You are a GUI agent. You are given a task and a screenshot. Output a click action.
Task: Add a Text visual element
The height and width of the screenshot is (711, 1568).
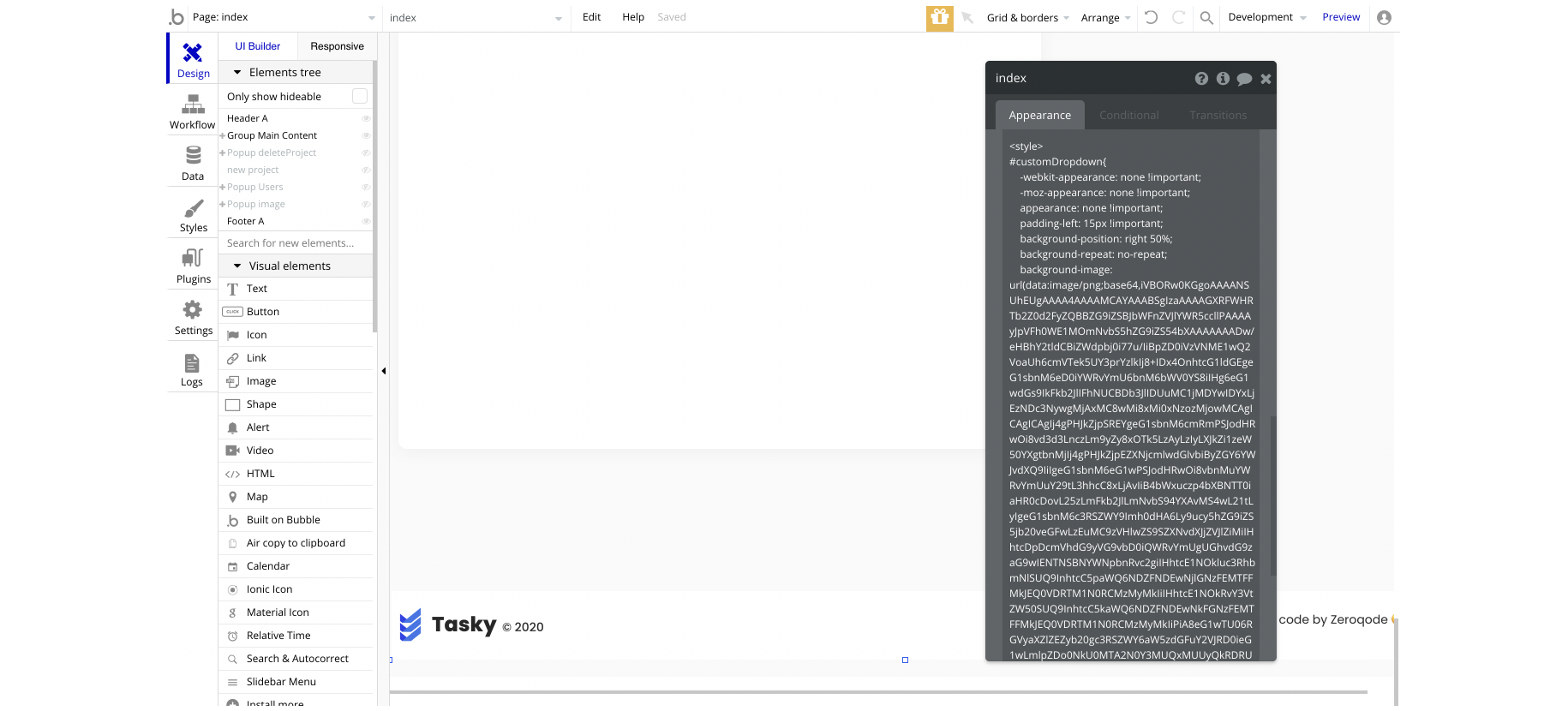click(x=296, y=289)
